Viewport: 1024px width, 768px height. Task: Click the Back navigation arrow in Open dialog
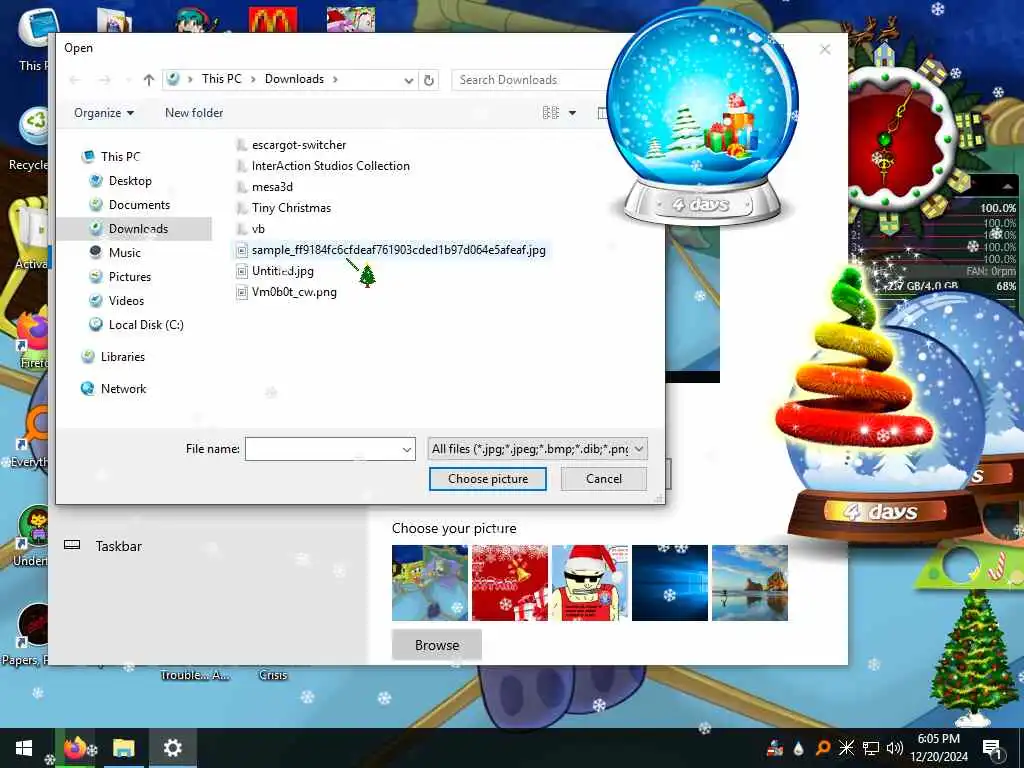(x=75, y=80)
